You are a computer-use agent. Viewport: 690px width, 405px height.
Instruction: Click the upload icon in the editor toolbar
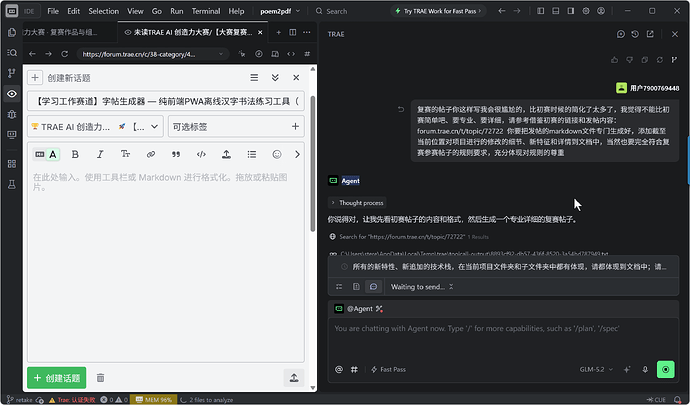coord(226,154)
